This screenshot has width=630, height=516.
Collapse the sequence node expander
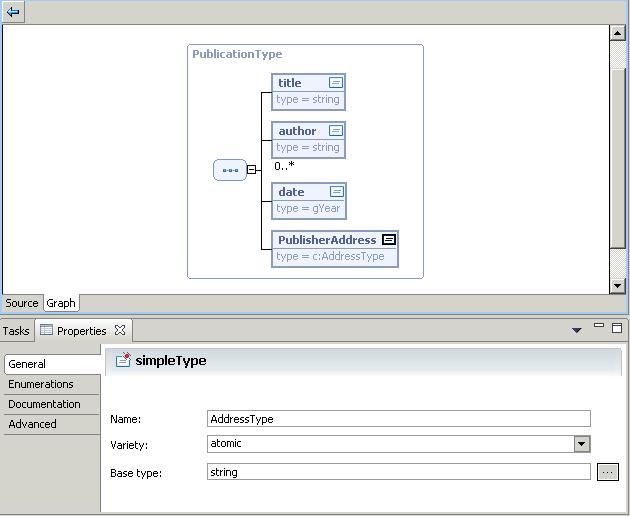[252, 170]
